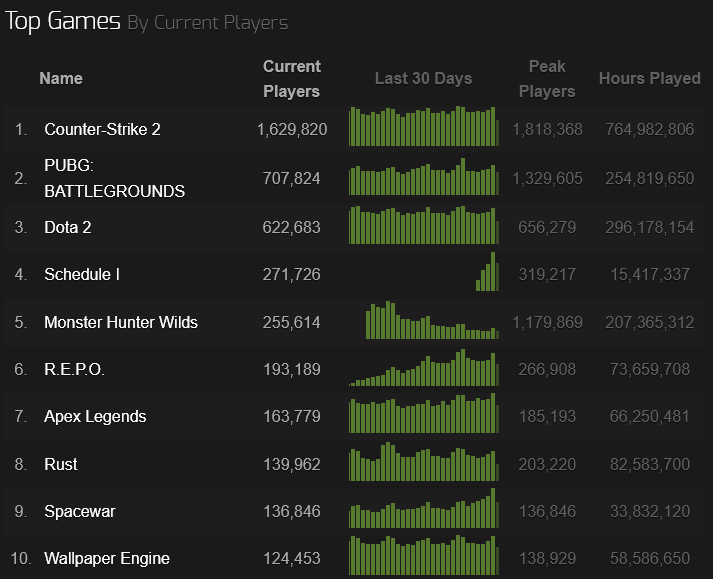This screenshot has height=579, width=713.
Task: Click the Name column header
Action: click(61, 78)
